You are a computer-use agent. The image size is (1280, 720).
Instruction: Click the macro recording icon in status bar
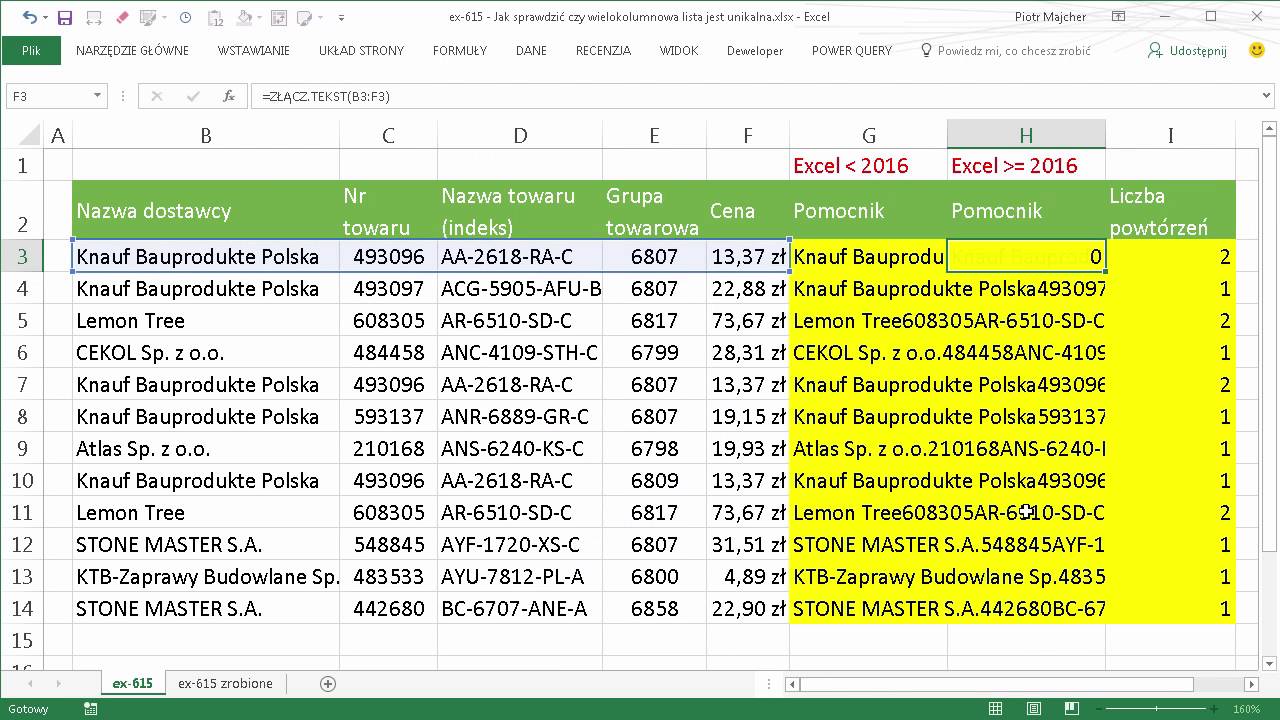pyautogui.click(x=91, y=709)
